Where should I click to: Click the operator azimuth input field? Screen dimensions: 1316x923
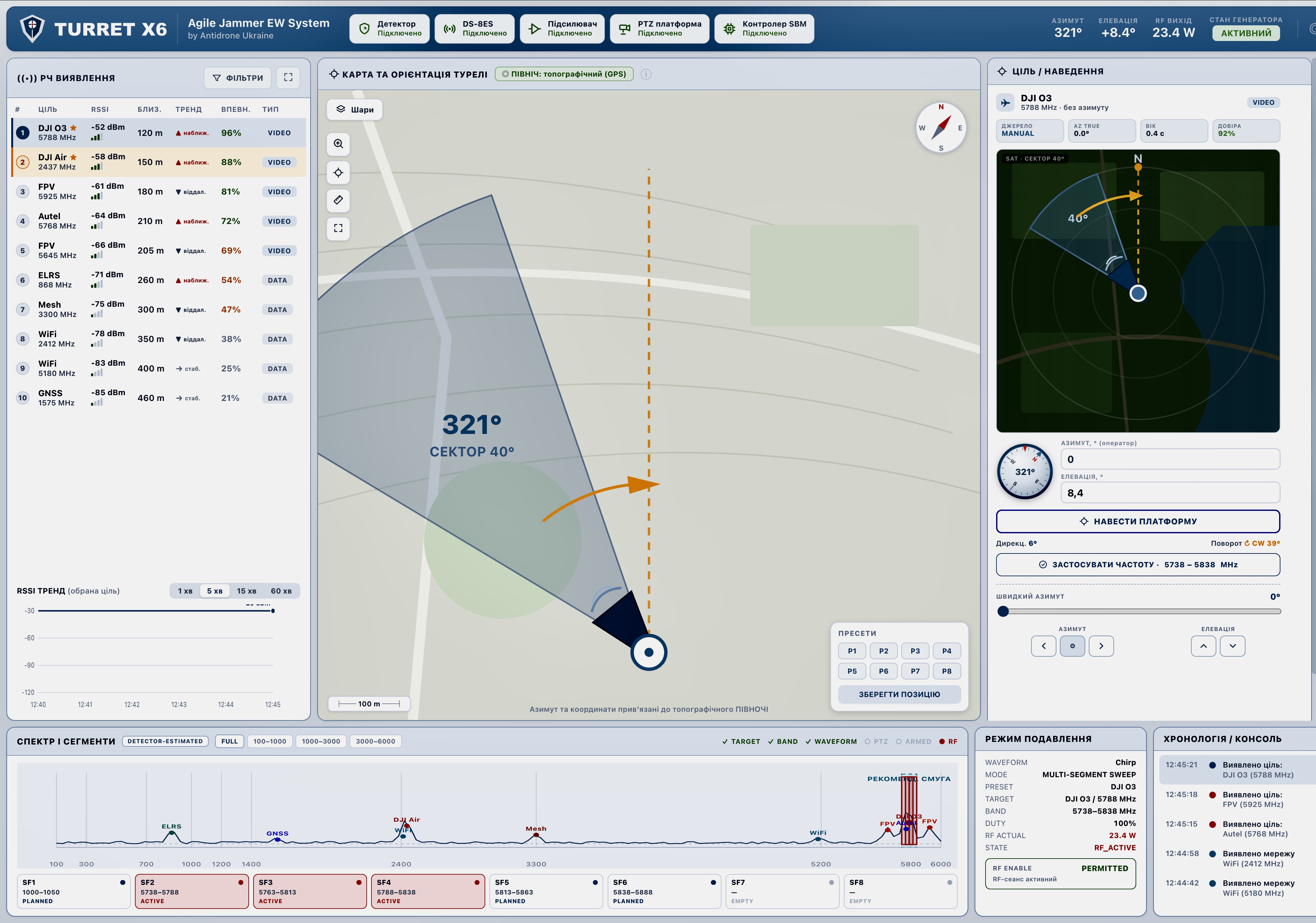(x=1170, y=459)
